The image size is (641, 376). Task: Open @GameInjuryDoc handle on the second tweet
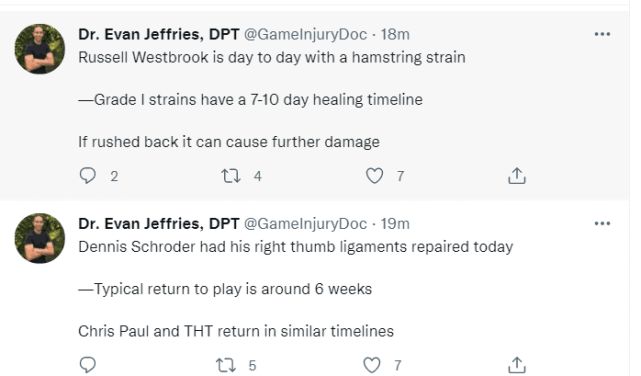[x=305, y=224]
